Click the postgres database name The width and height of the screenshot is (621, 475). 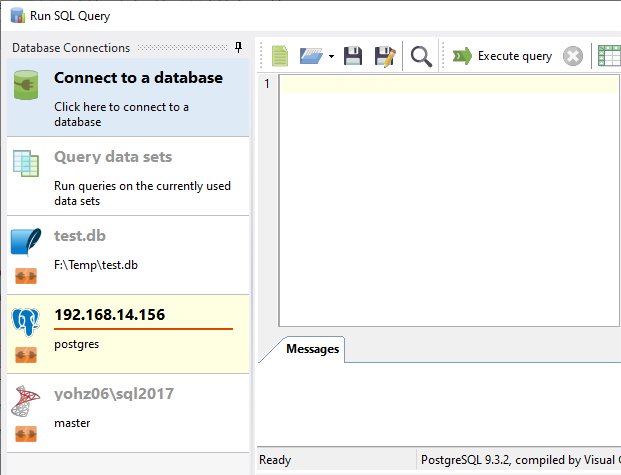pyautogui.click(x=76, y=344)
